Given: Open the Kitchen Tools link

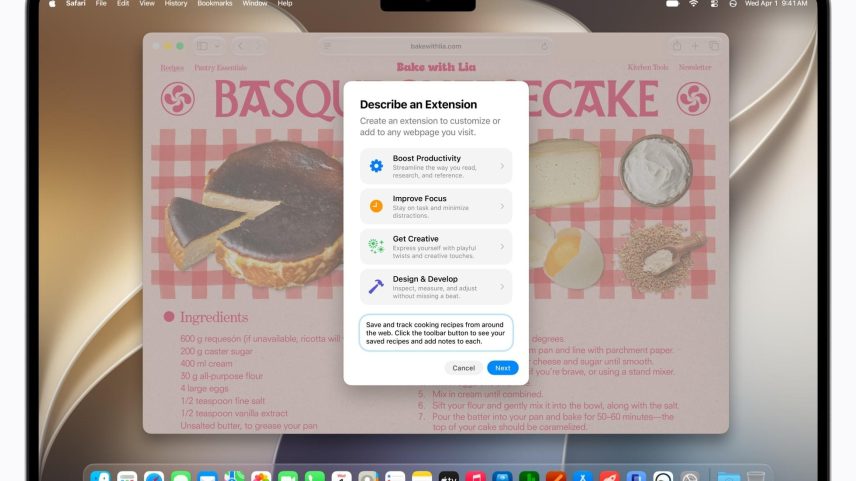Looking at the screenshot, I should pyautogui.click(x=648, y=67).
